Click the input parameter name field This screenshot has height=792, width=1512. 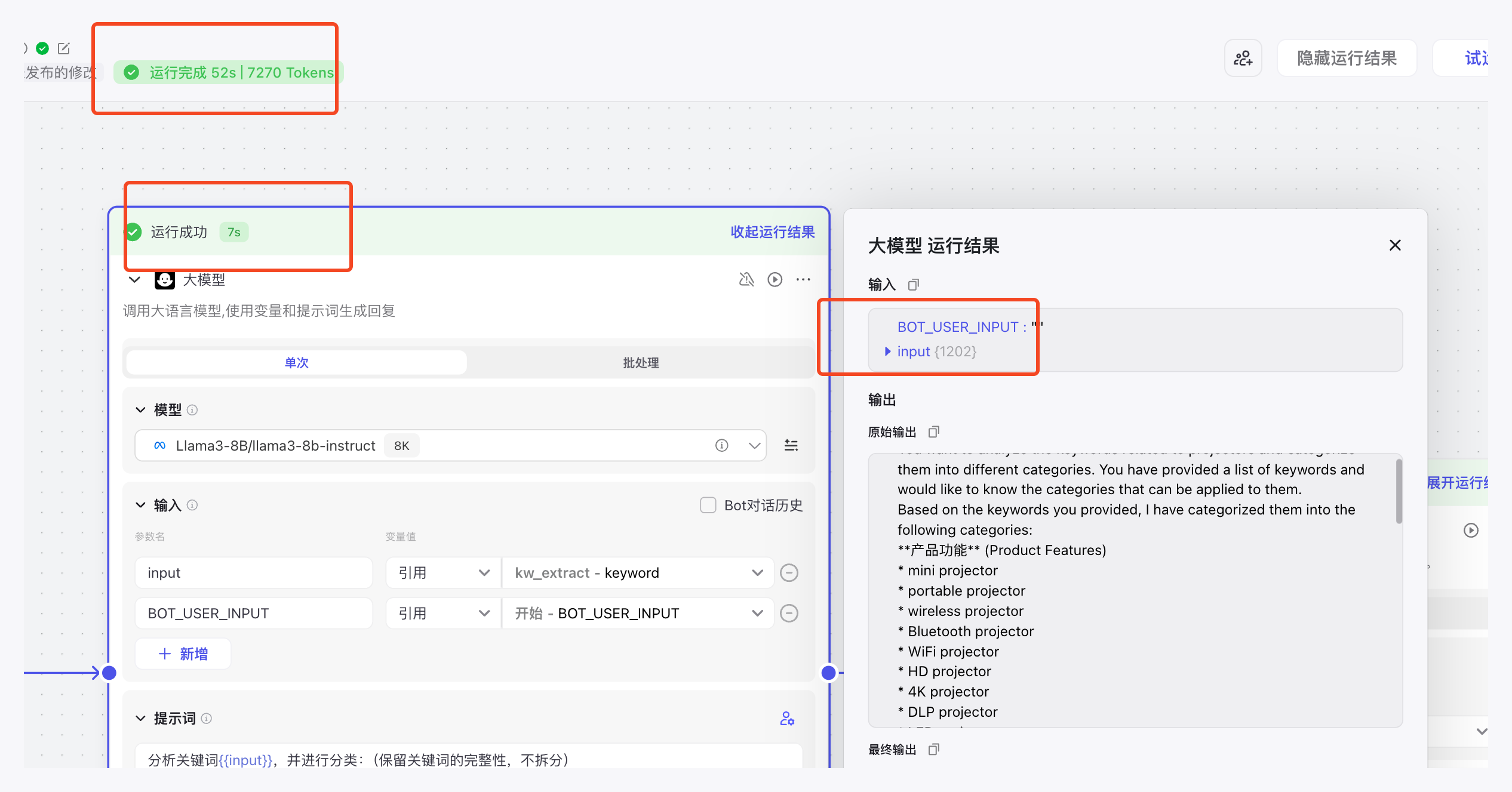(x=254, y=573)
